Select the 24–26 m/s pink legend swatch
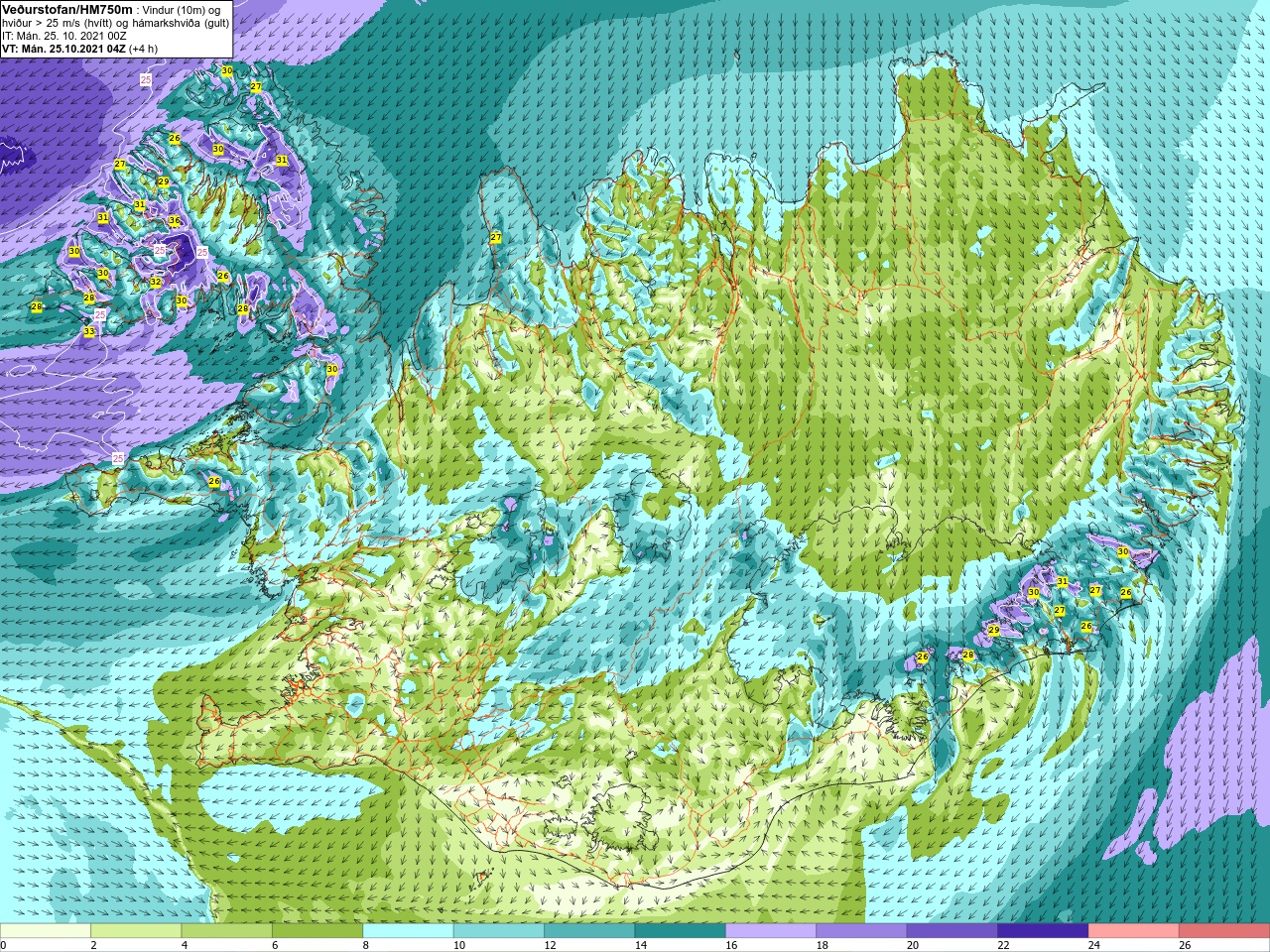 [x=1133, y=930]
